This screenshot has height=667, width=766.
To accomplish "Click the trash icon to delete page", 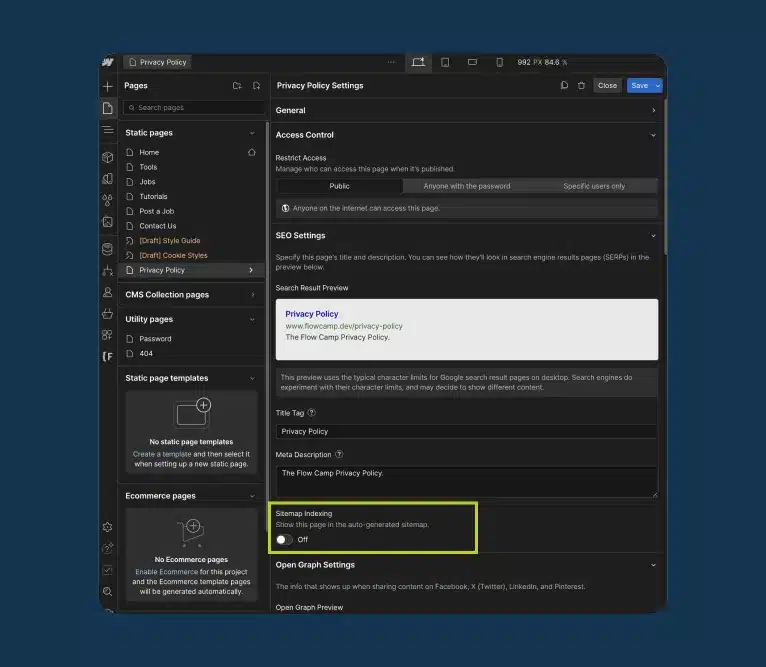I will (581, 86).
